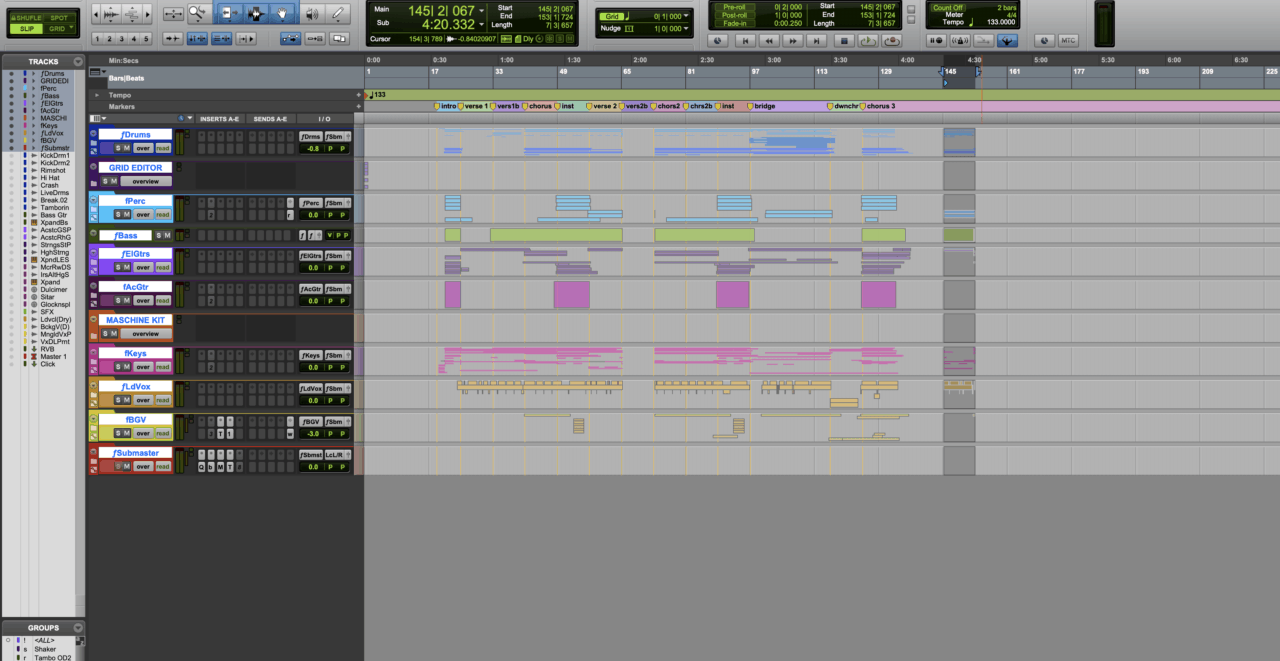
Task: Switch to GRID edit mode
Action: (x=58, y=29)
